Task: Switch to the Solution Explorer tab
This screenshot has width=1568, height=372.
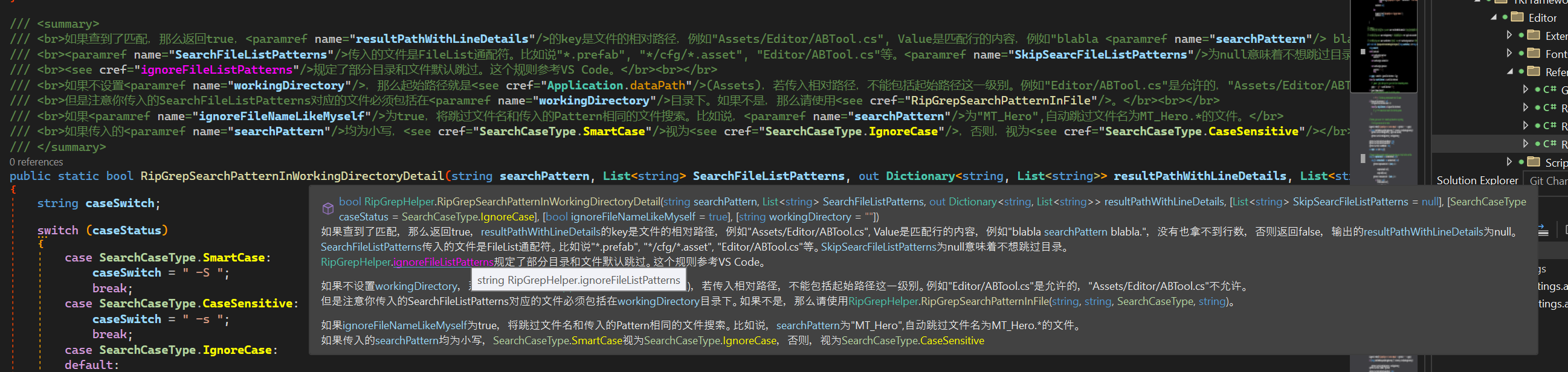Action: point(1477,180)
